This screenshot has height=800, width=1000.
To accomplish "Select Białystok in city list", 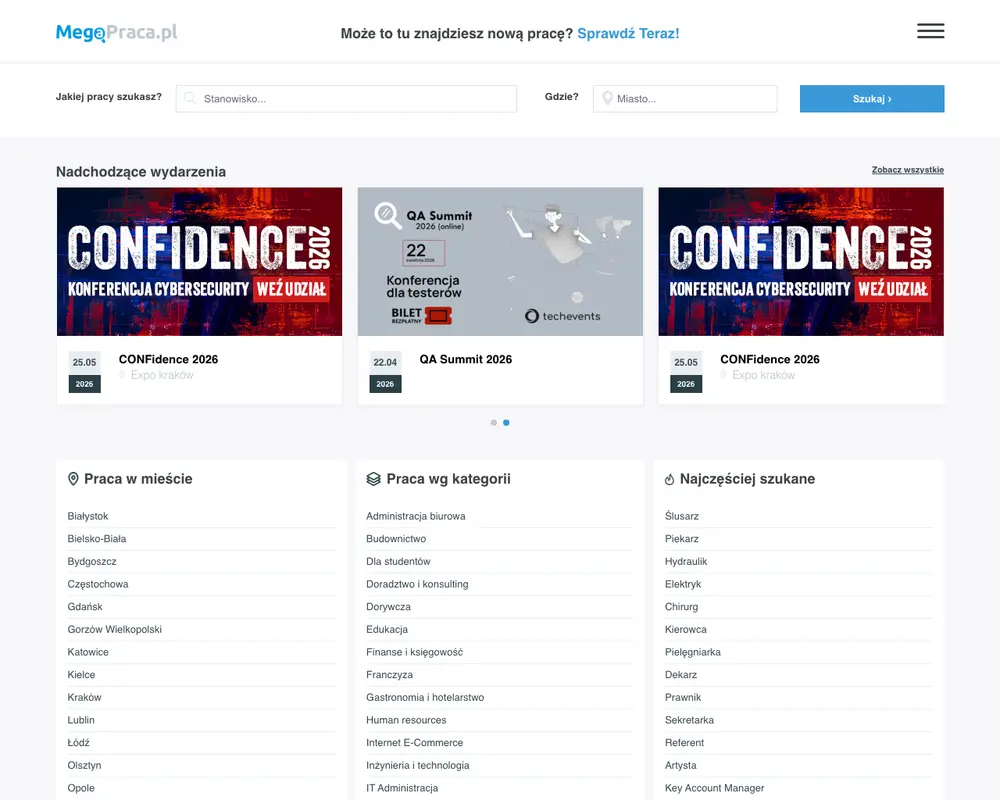I will (88, 516).
